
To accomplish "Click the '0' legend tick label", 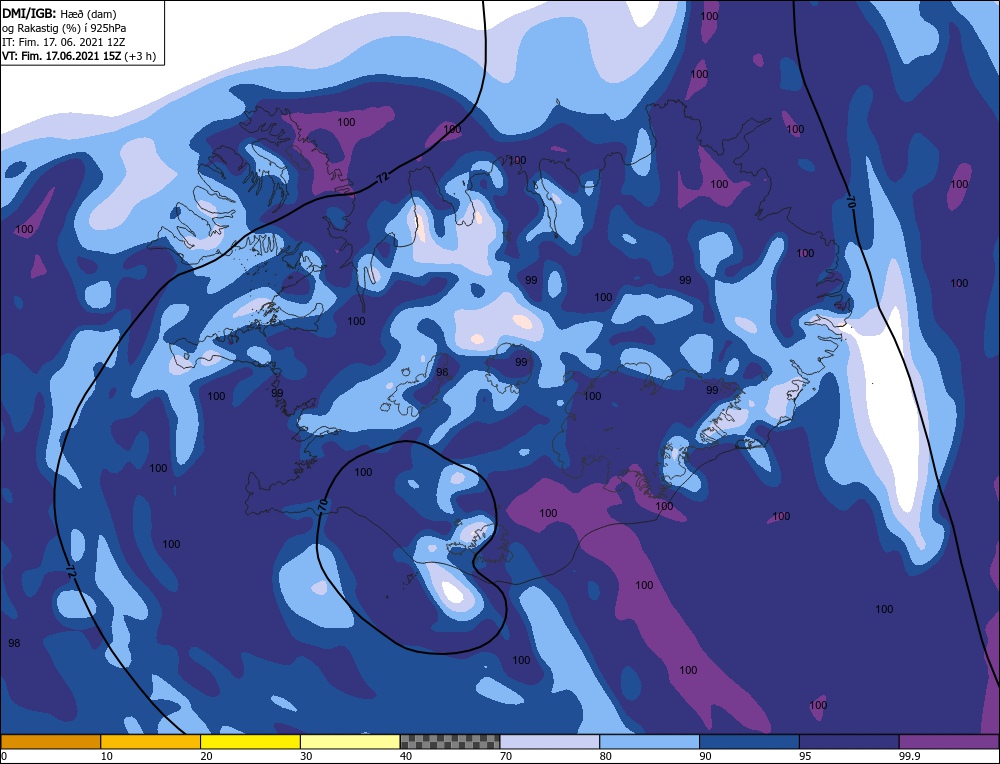I will [4, 756].
